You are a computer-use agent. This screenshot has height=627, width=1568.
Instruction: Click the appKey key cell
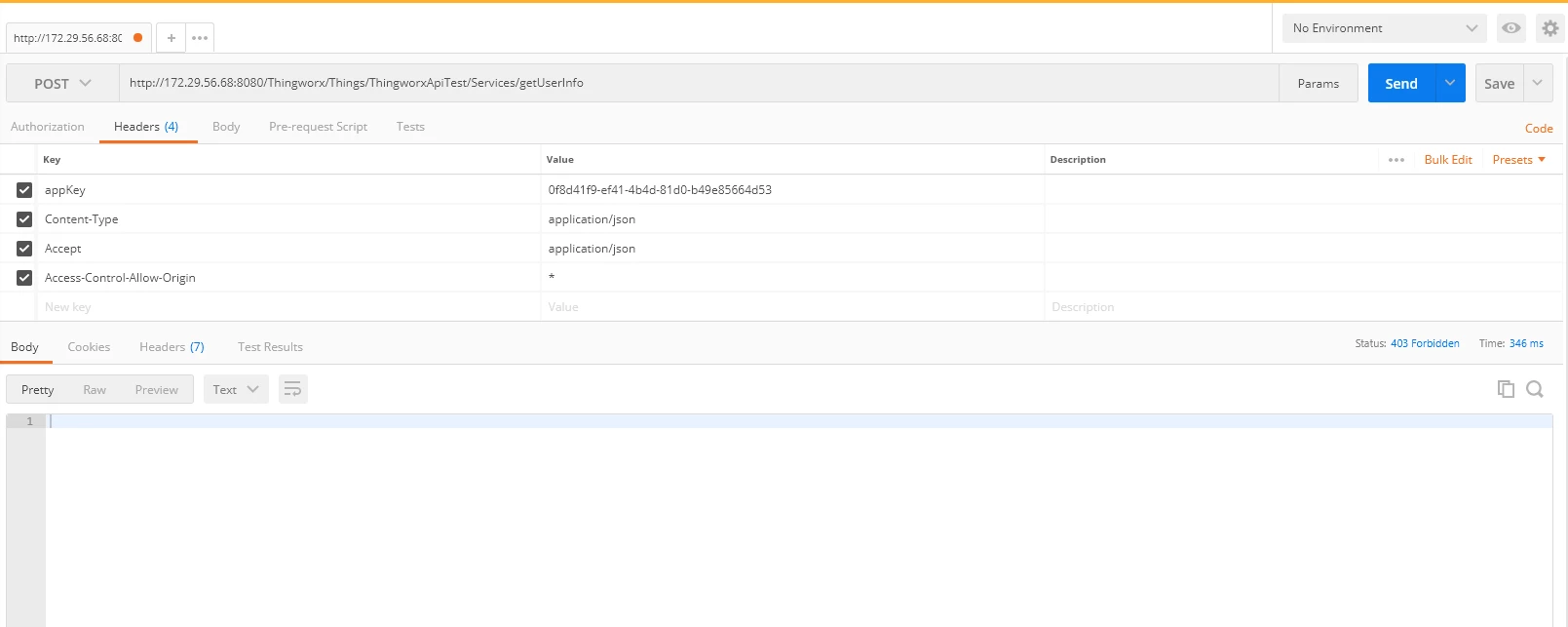coord(289,190)
